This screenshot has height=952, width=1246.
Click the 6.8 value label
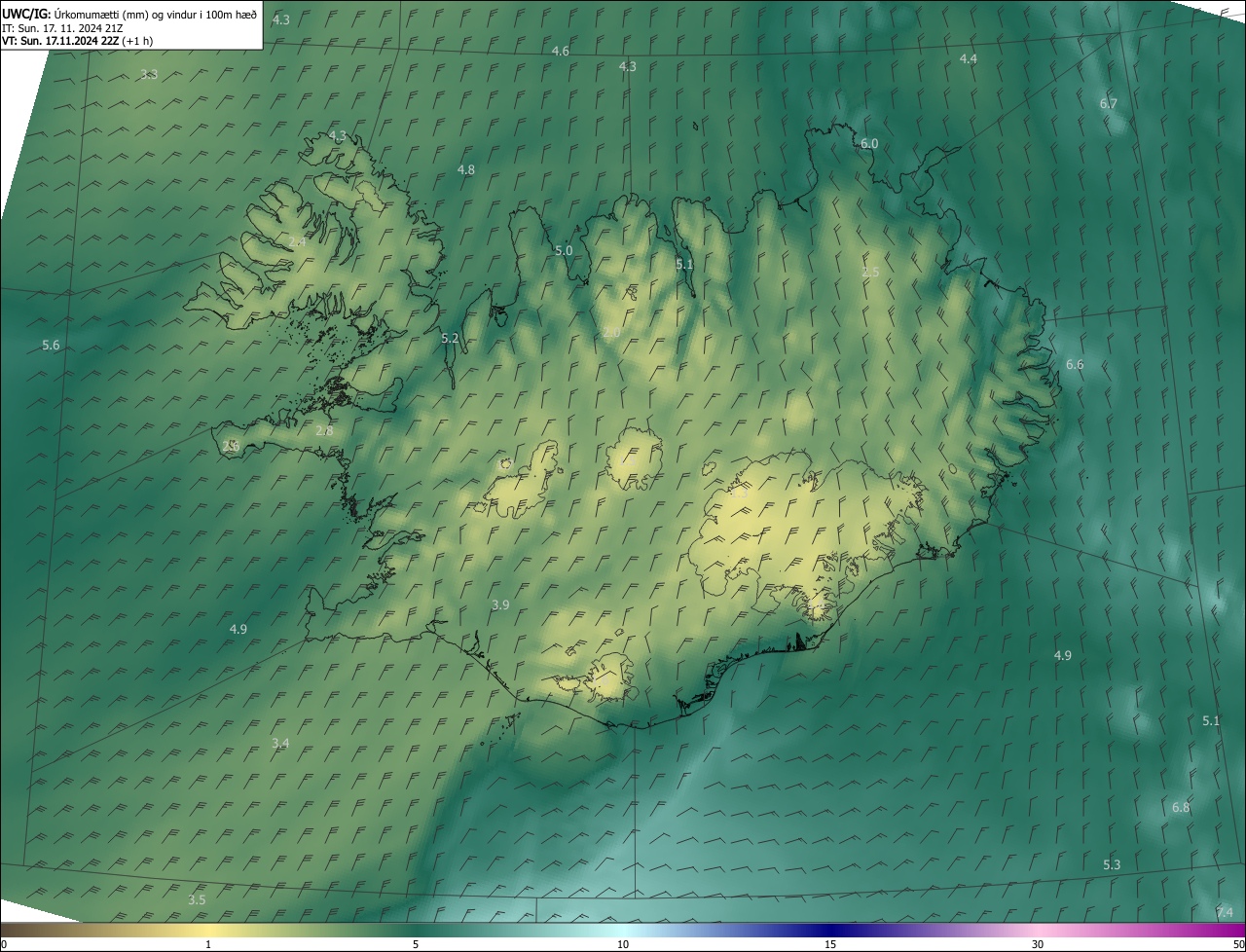pos(1181,808)
